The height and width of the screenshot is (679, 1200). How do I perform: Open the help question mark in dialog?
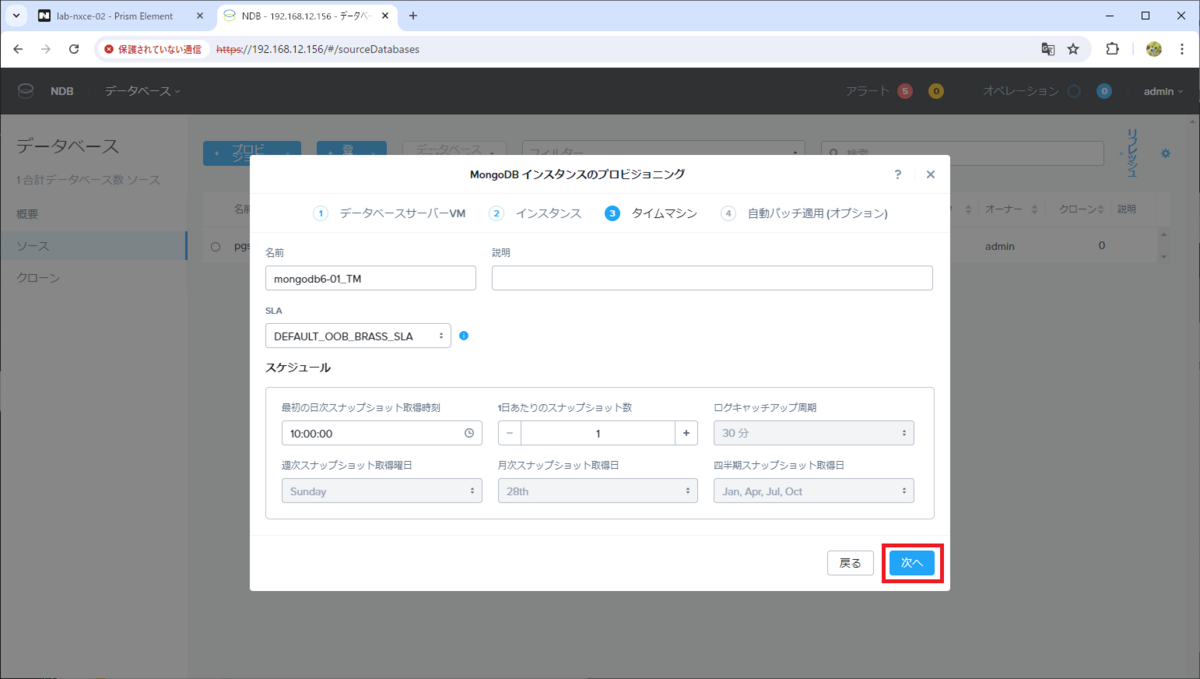pos(897,174)
